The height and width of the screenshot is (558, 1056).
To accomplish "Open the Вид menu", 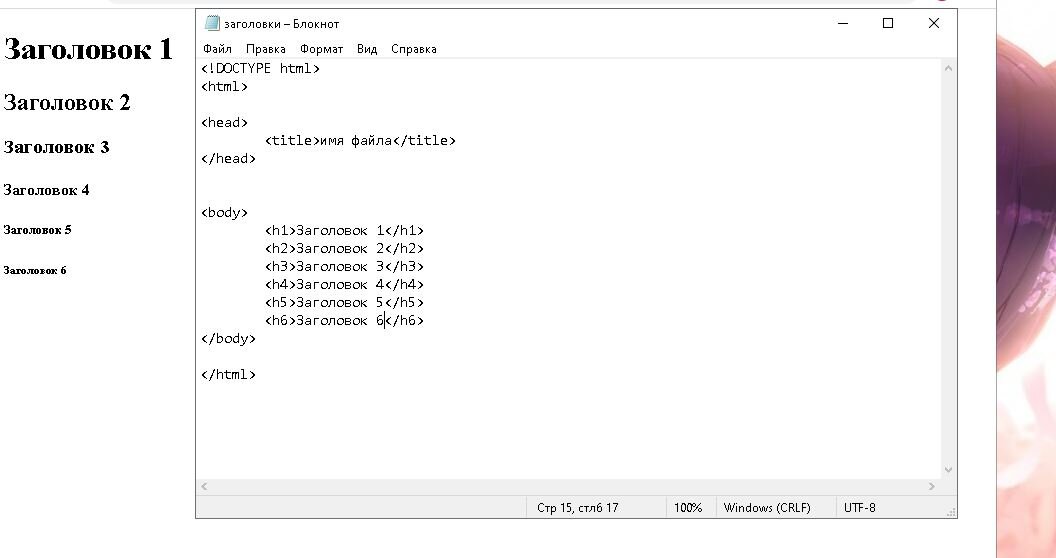I will 367,49.
